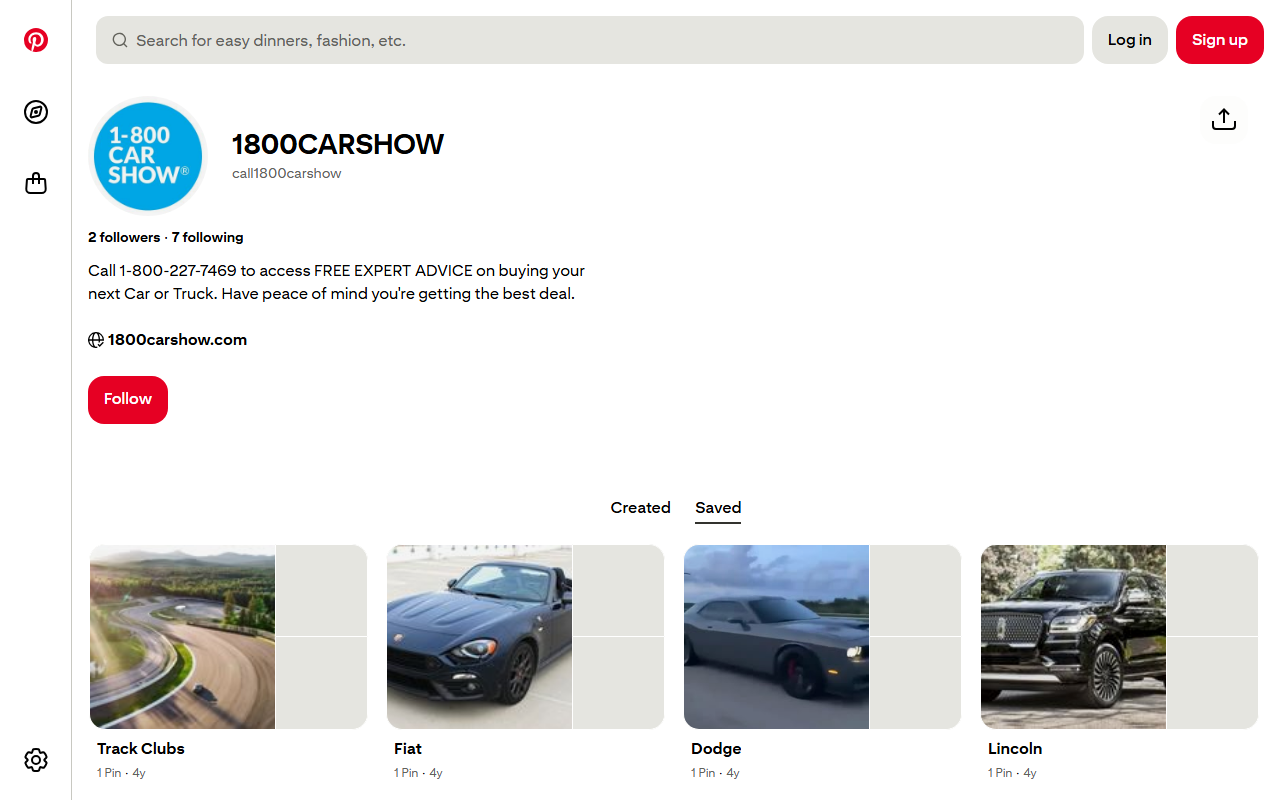Click the globe icon beside website link
The width and height of the screenshot is (1280, 800).
(96, 340)
